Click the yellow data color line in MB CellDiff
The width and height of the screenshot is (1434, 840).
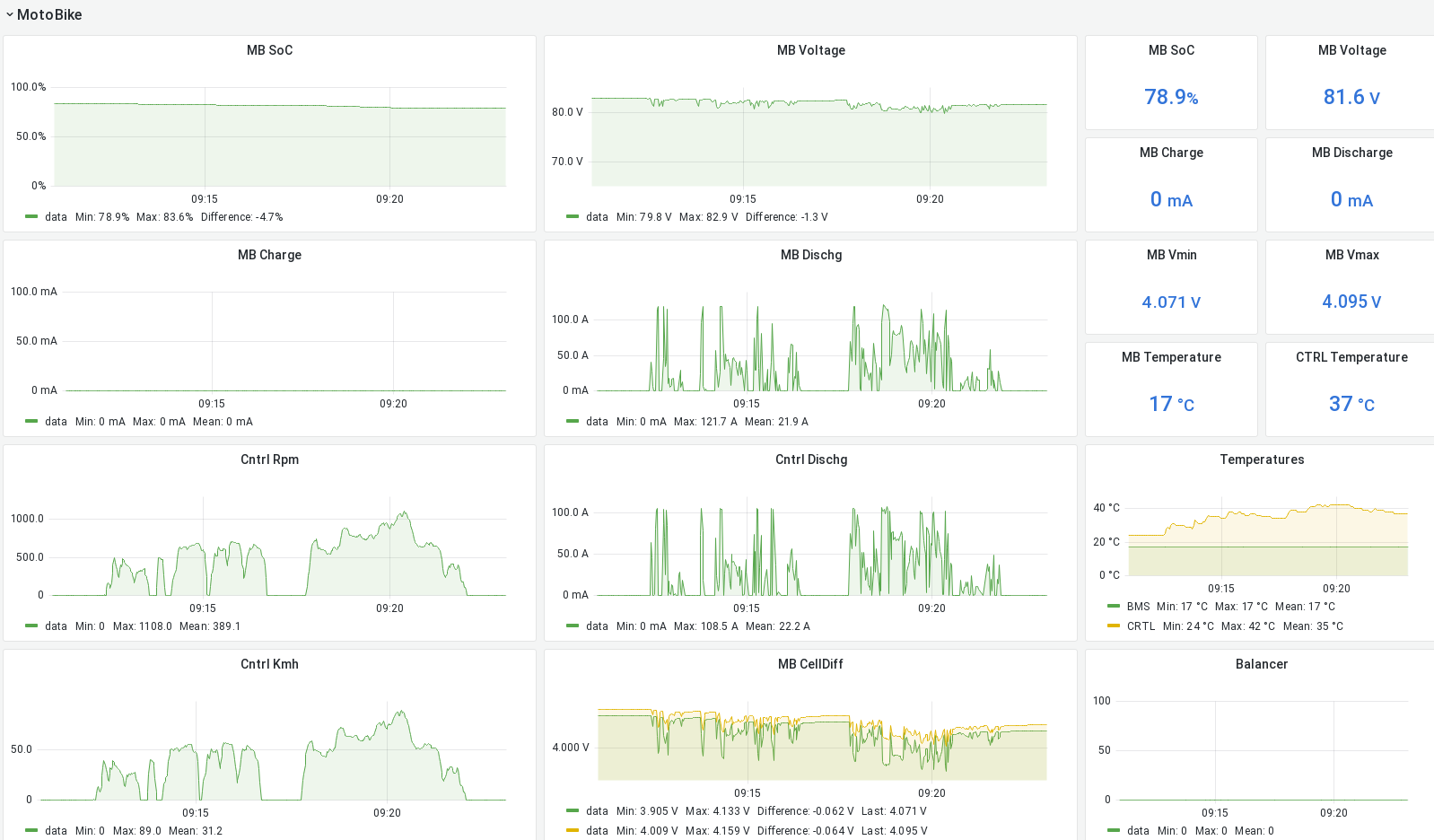(x=573, y=831)
